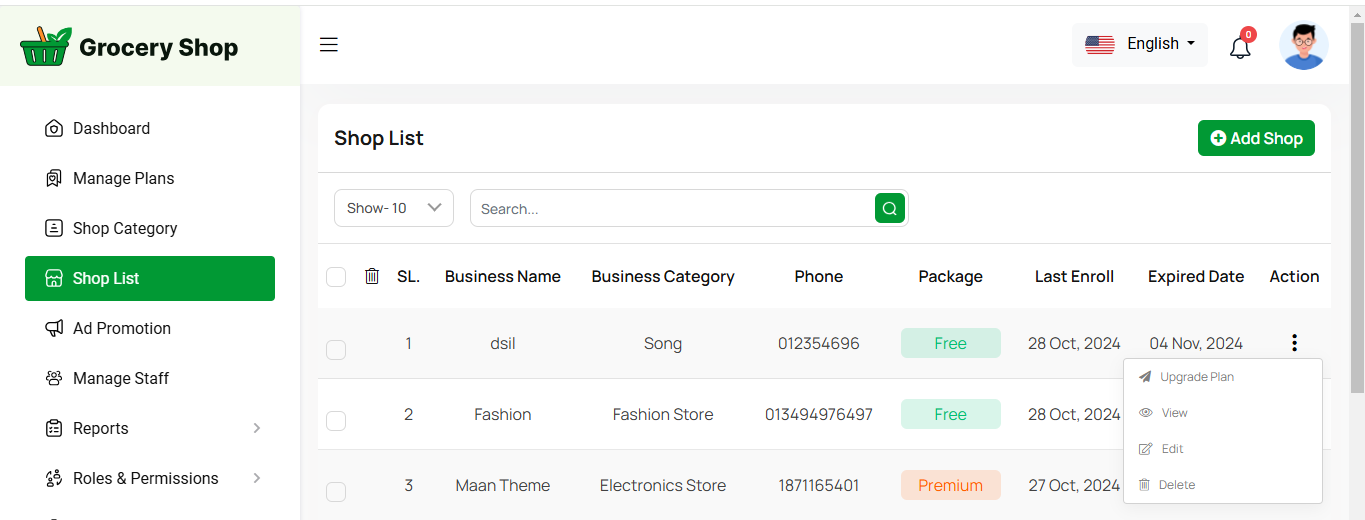
Task: Select the Fashion row checkbox
Action: click(336, 420)
